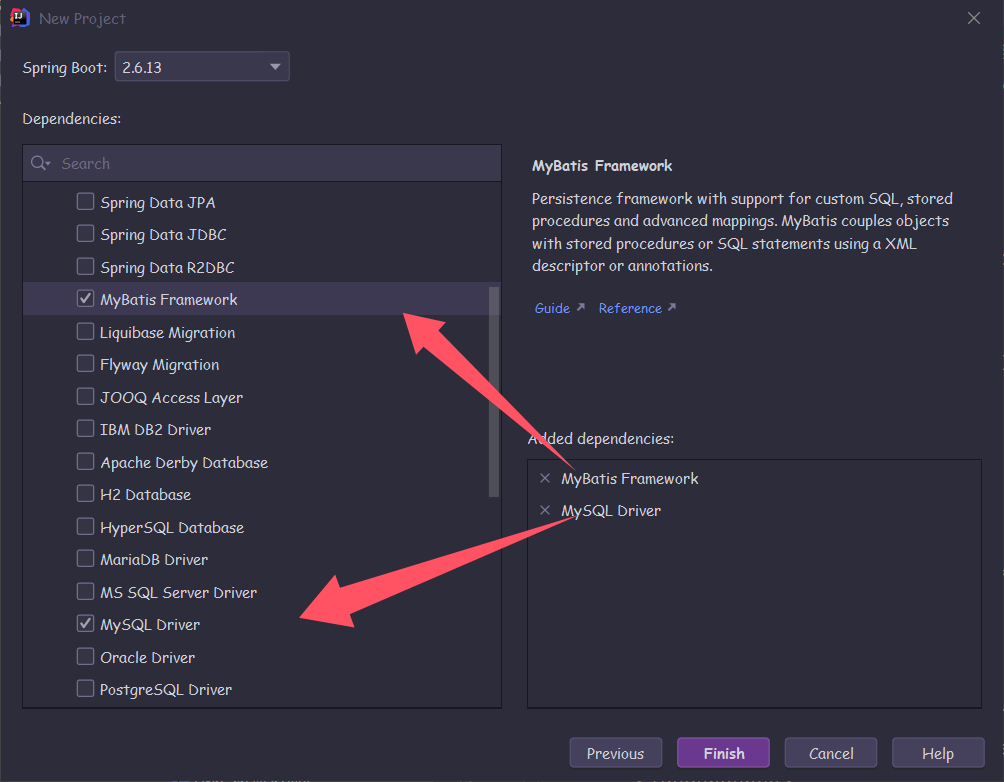1004x782 pixels.
Task: Click the Cancel button
Action: click(x=830, y=753)
